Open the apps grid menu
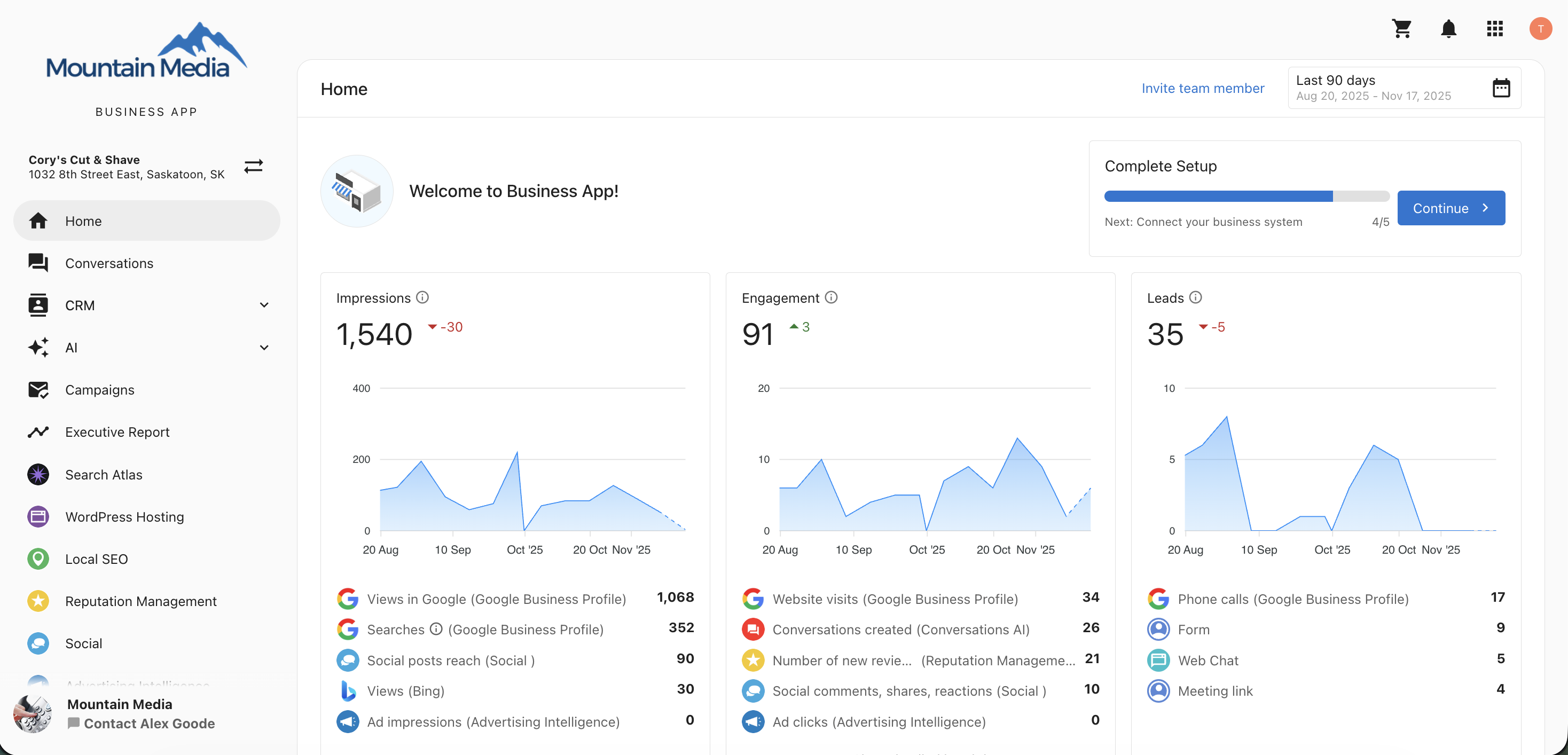Image resolution: width=1568 pixels, height=755 pixels. (1495, 29)
